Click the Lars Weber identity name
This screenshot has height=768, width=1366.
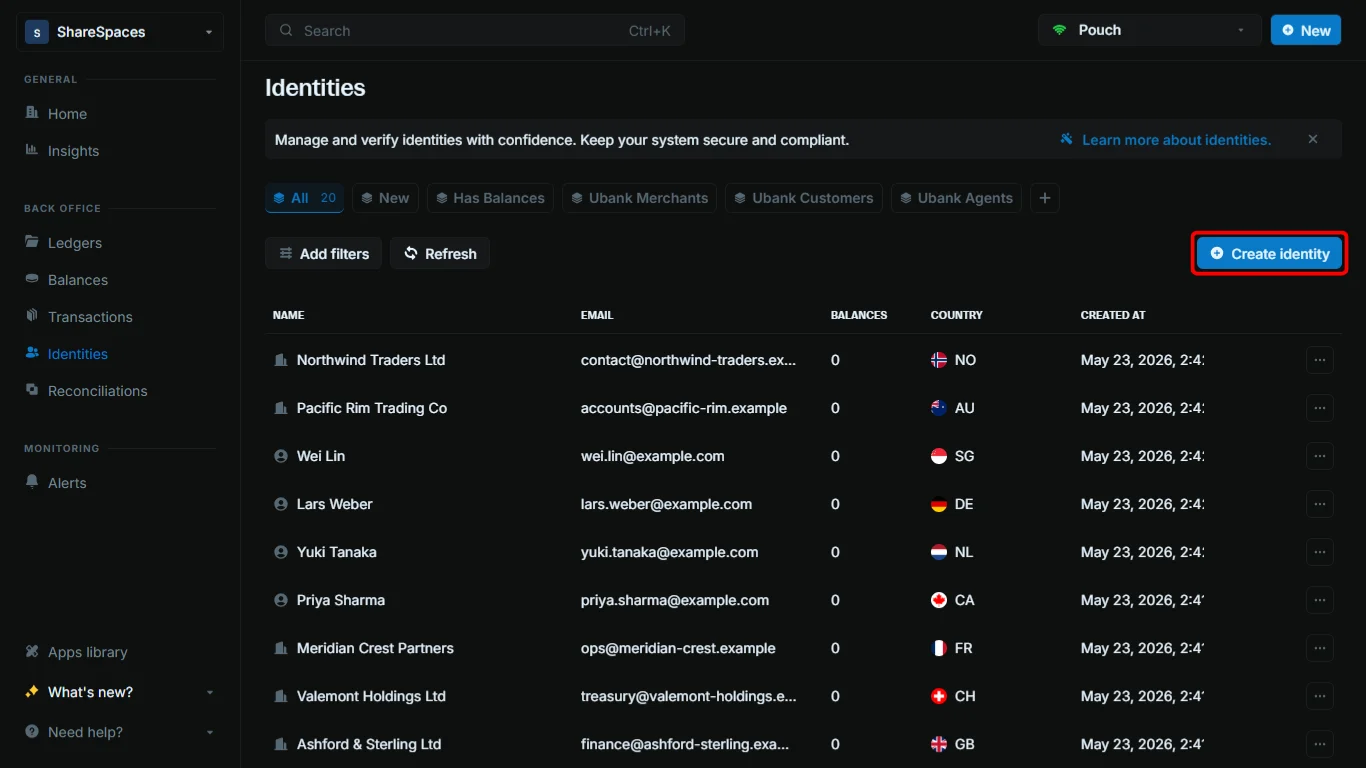[x=334, y=504]
